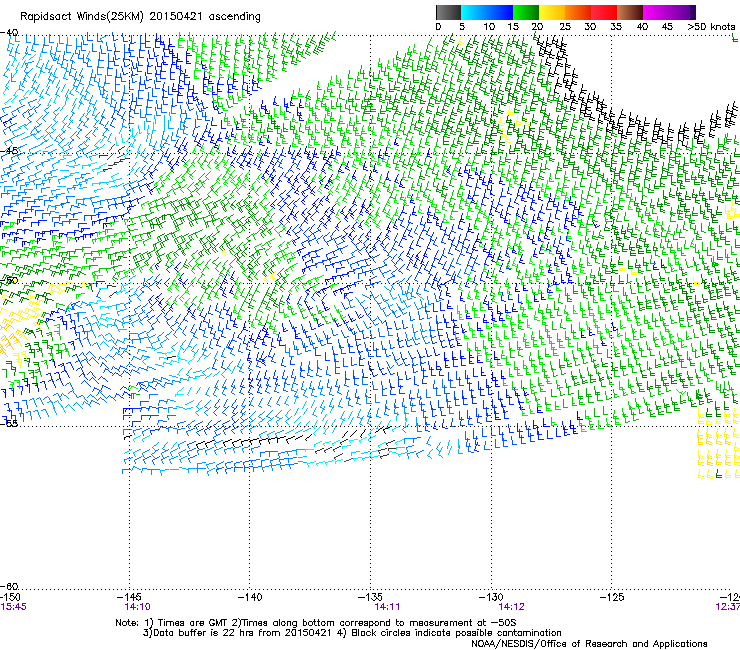Click the '>50 knots' legend label
The width and height of the screenshot is (740, 650).
click(x=711, y=27)
